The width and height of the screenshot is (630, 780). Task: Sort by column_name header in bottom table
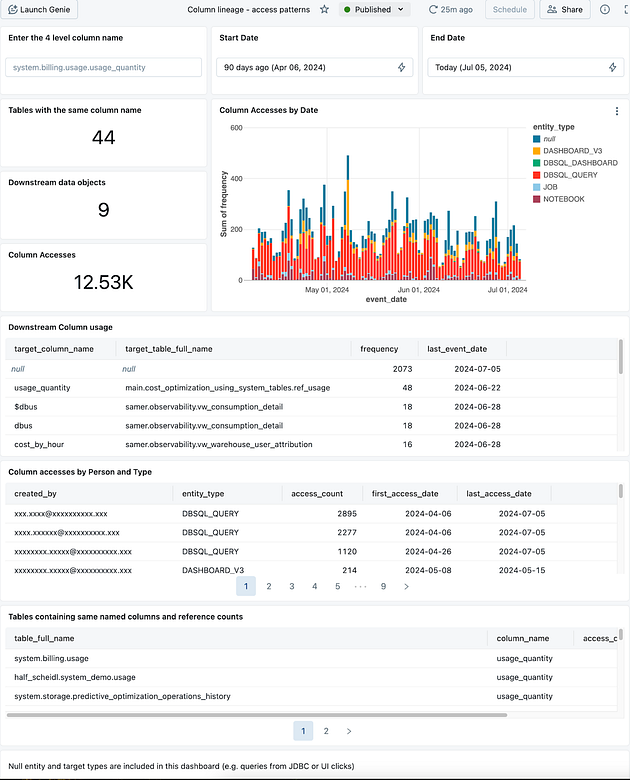523,638
